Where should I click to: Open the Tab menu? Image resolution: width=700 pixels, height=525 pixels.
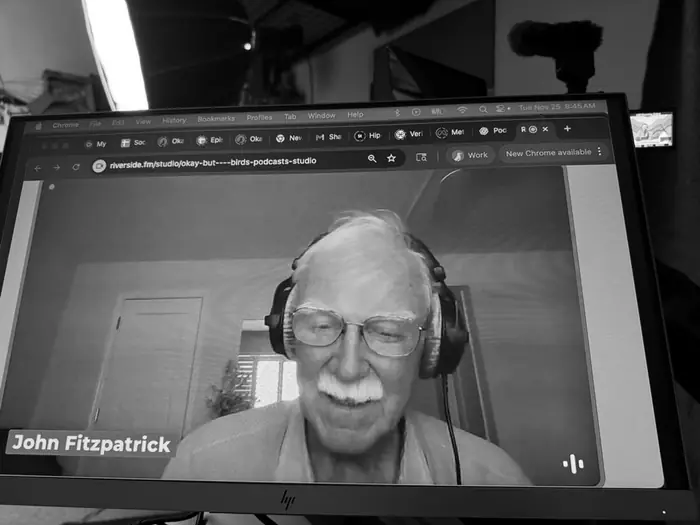coord(290,117)
